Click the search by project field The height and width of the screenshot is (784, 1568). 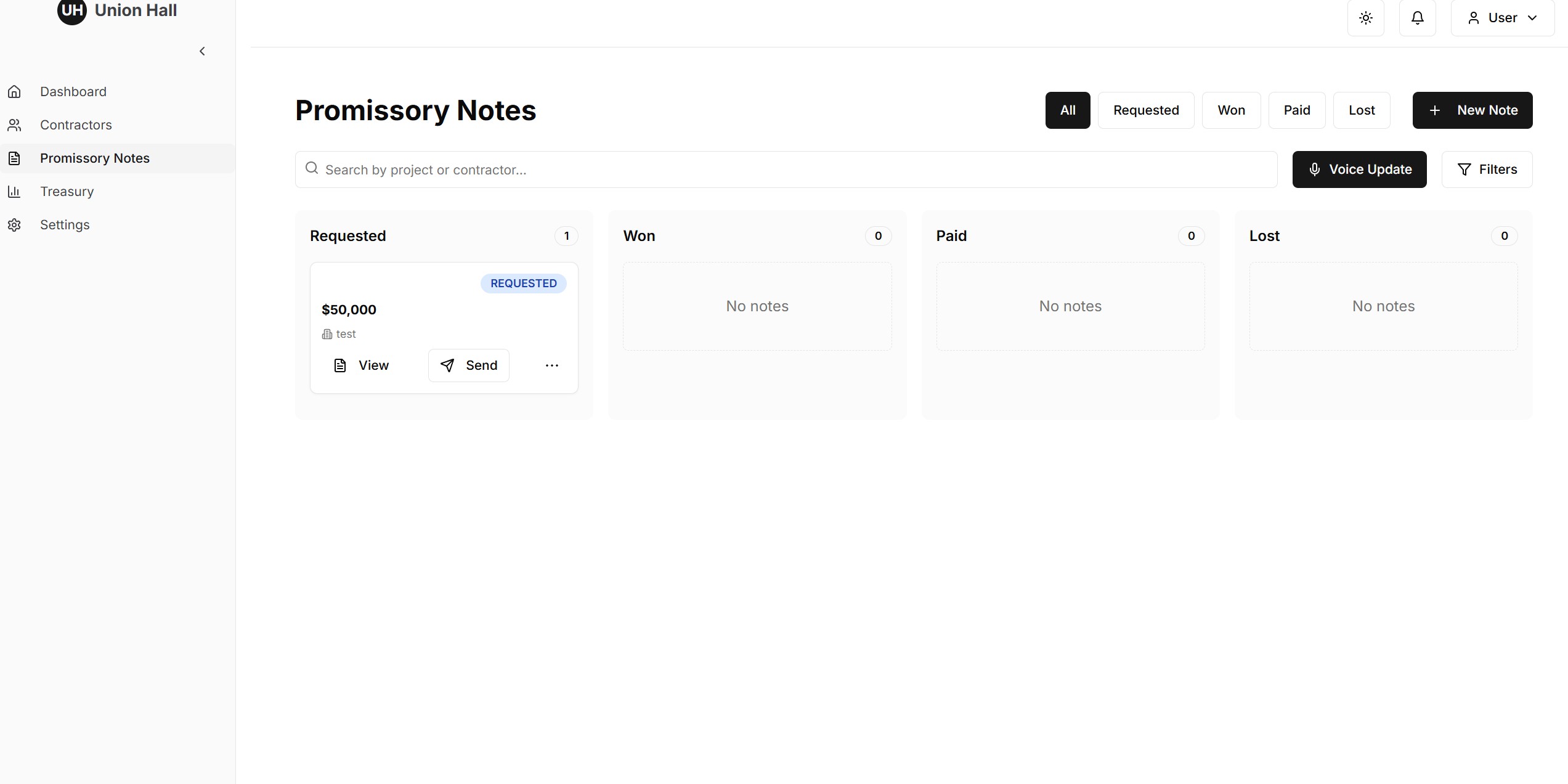pos(786,169)
